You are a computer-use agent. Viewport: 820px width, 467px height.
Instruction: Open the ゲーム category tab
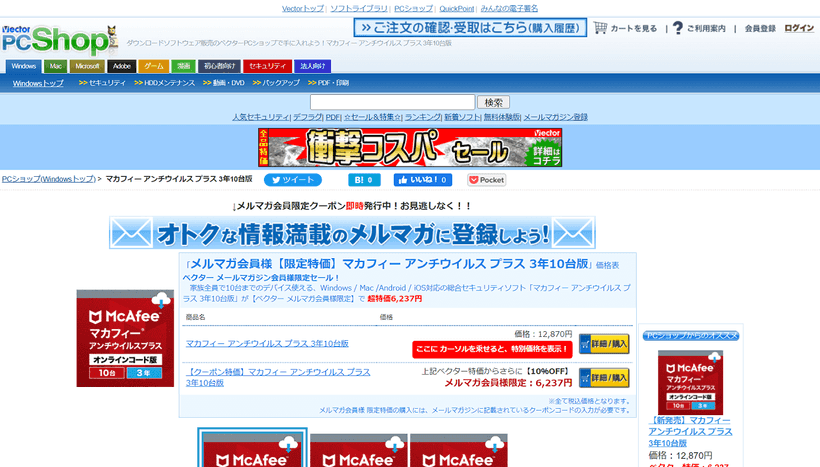[x=154, y=66]
